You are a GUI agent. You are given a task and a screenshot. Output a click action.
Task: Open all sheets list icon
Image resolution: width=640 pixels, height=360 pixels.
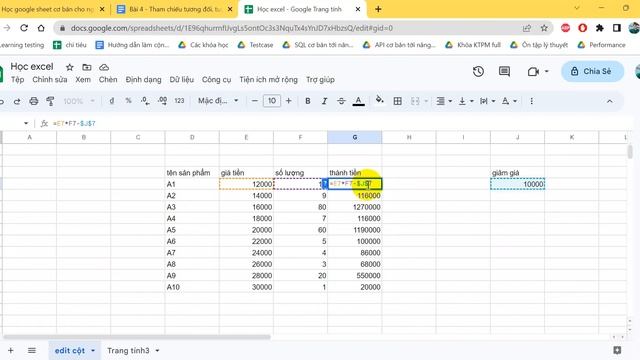click(x=32, y=351)
